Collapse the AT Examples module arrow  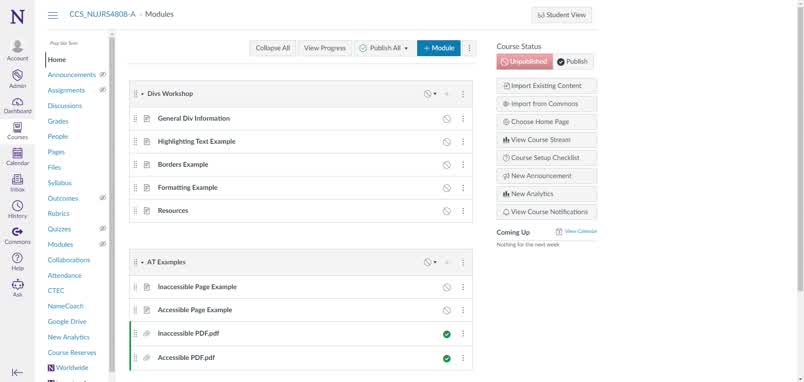click(x=143, y=263)
